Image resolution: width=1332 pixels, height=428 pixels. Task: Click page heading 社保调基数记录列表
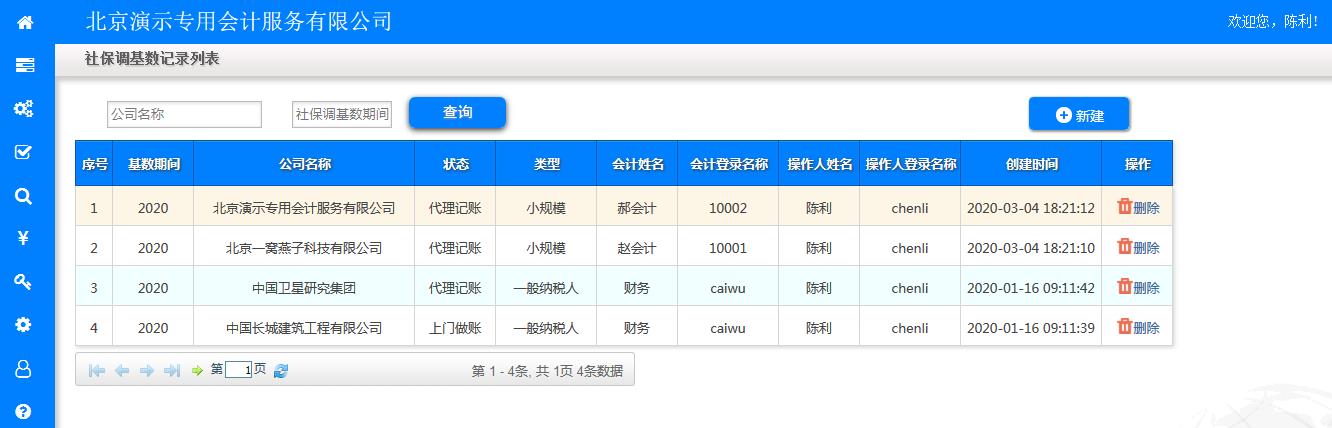click(x=152, y=59)
